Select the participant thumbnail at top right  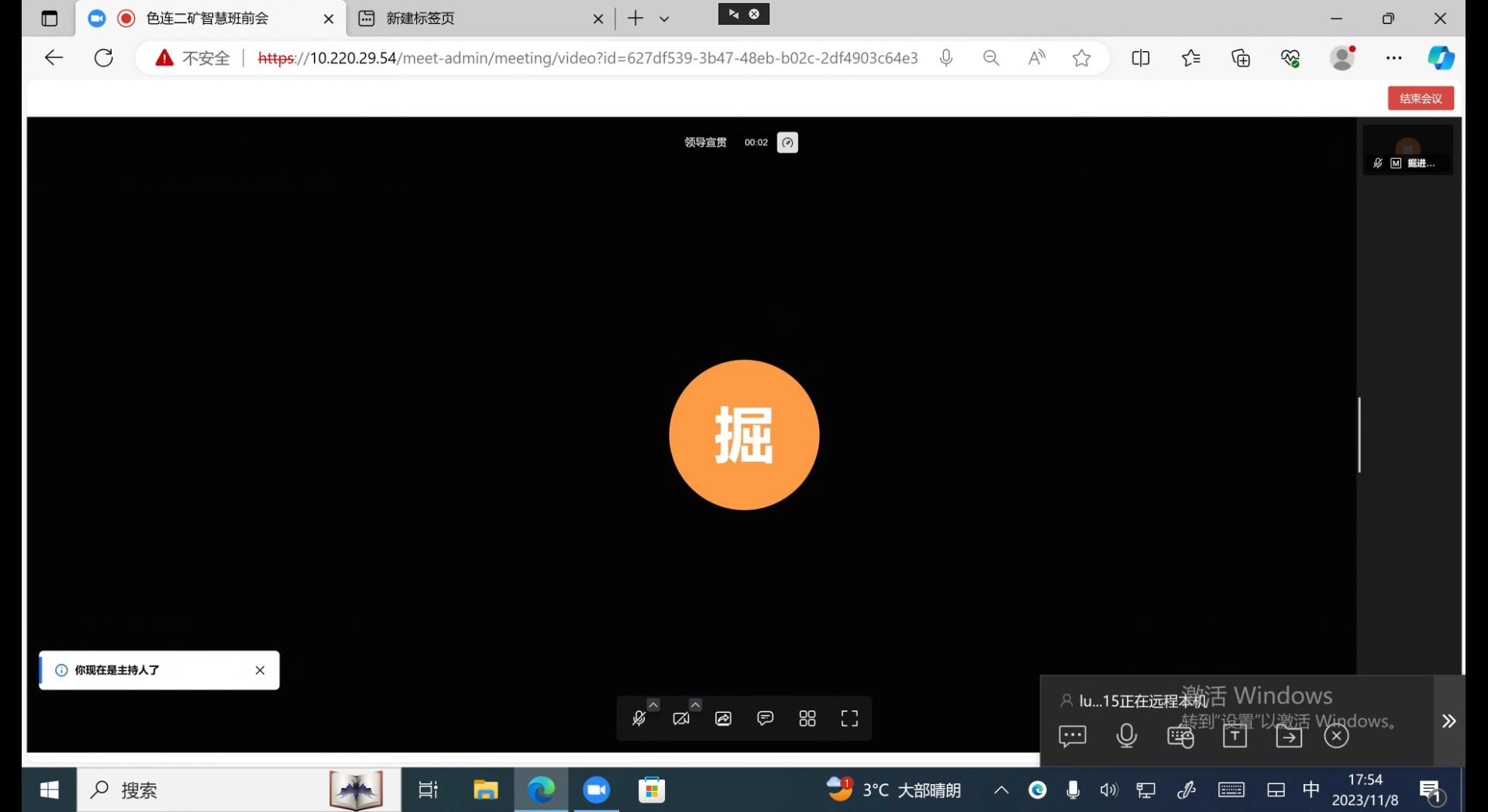[1407, 150]
